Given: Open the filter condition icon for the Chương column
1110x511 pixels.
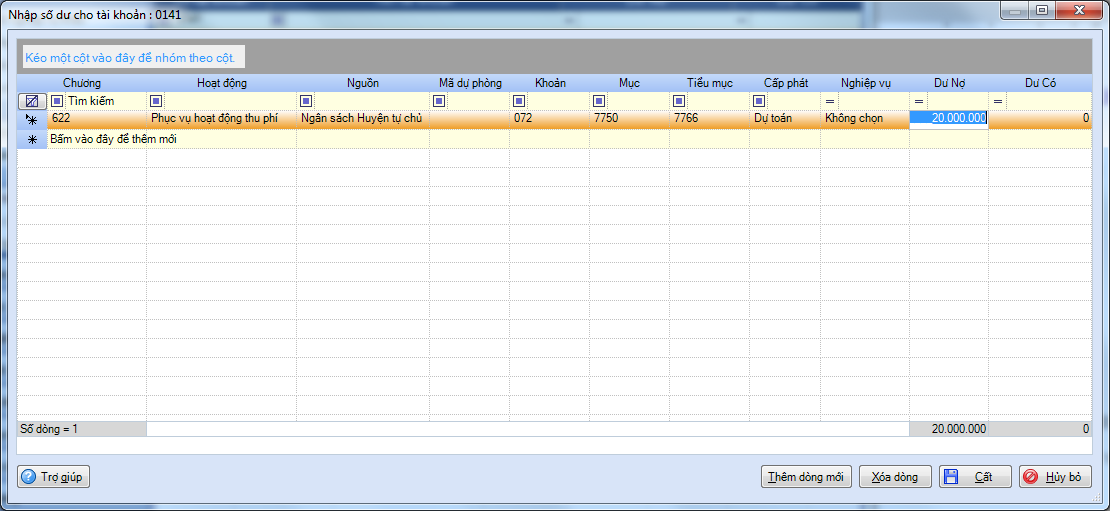Looking at the screenshot, I should coord(57,101).
